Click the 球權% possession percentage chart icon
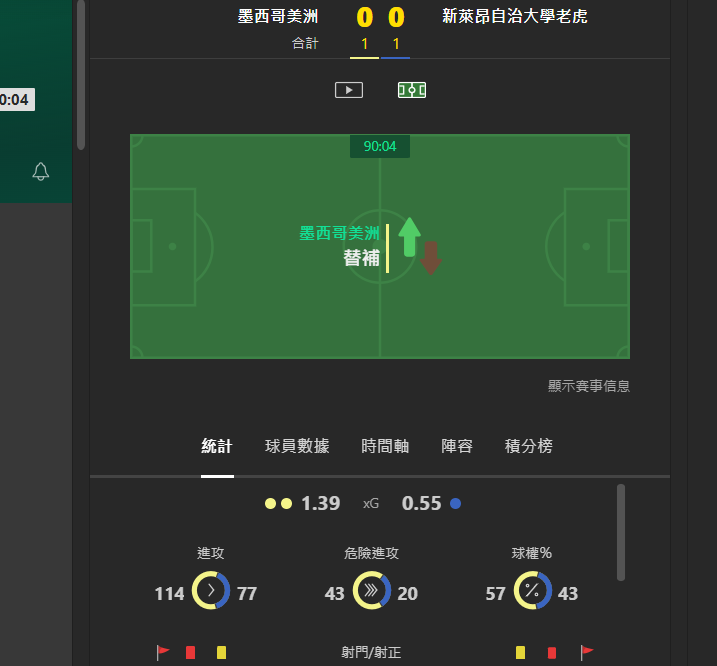The width and height of the screenshot is (717, 666). pos(532,591)
